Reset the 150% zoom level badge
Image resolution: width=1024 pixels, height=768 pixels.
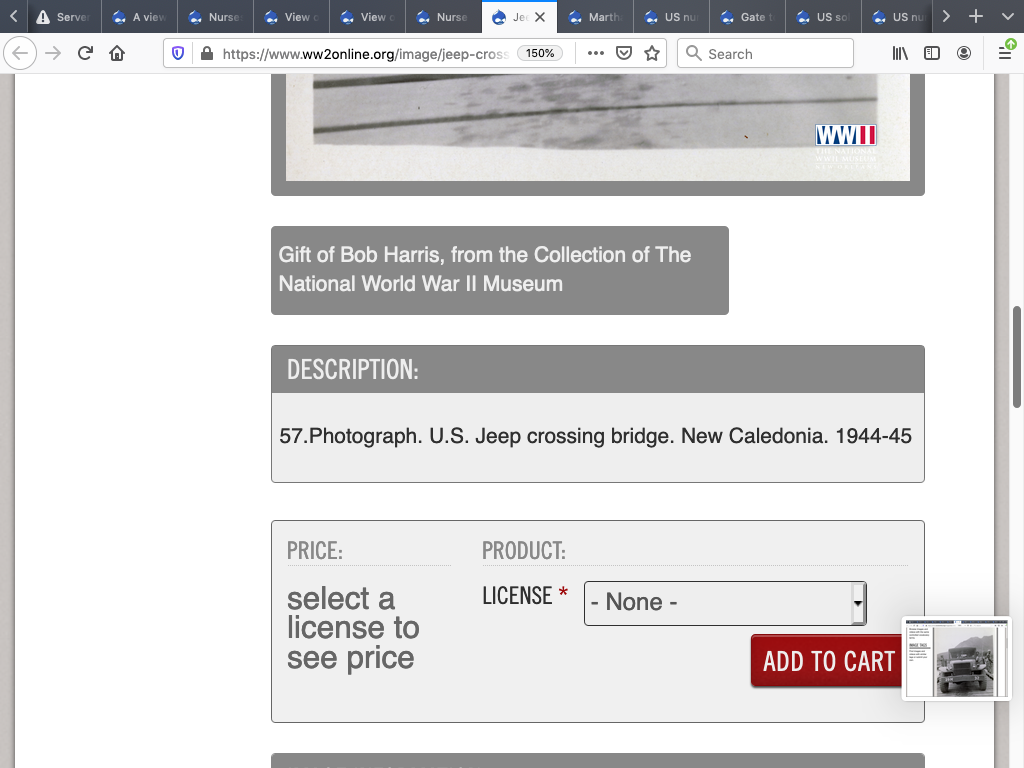pyautogui.click(x=540, y=53)
